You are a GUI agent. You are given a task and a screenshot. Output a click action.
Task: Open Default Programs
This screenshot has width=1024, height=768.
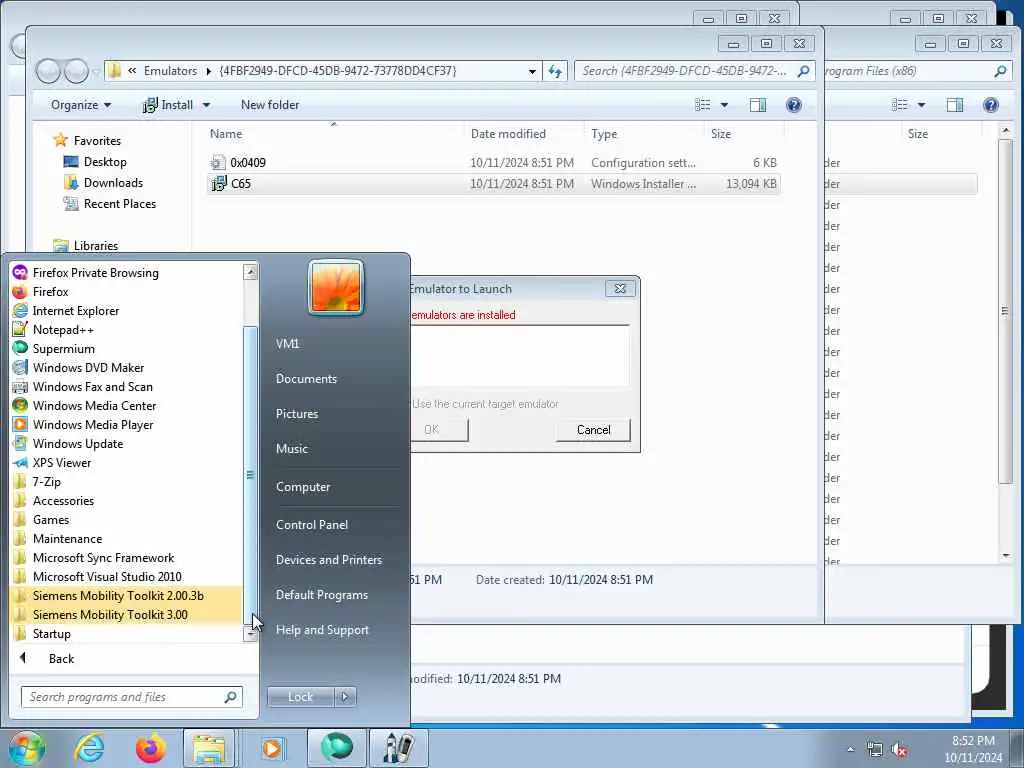pos(321,594)
